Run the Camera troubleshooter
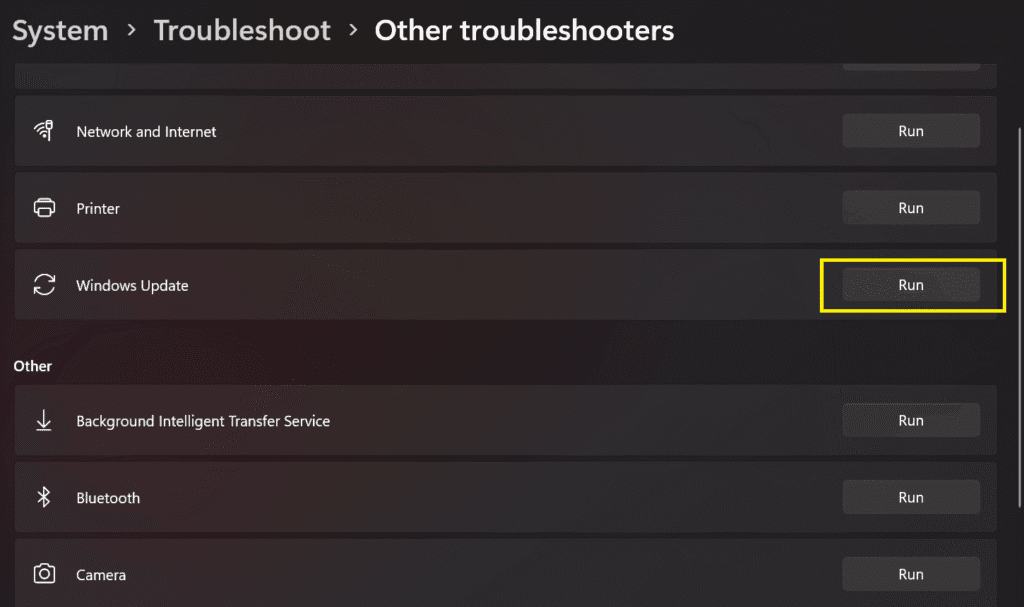 911,574
